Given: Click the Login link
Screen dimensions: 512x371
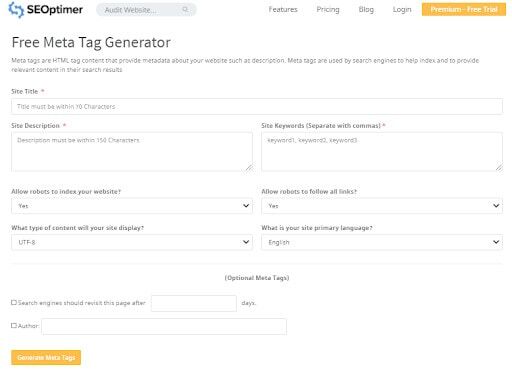Looking at the screenshot, I should pyautogui.click(x=402, y=10).
